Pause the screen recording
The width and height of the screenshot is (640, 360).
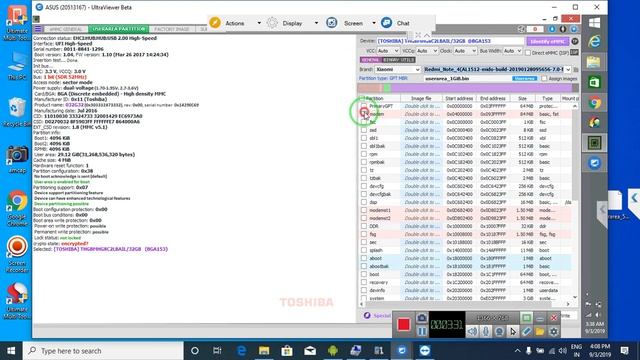[x=422, y=331]
